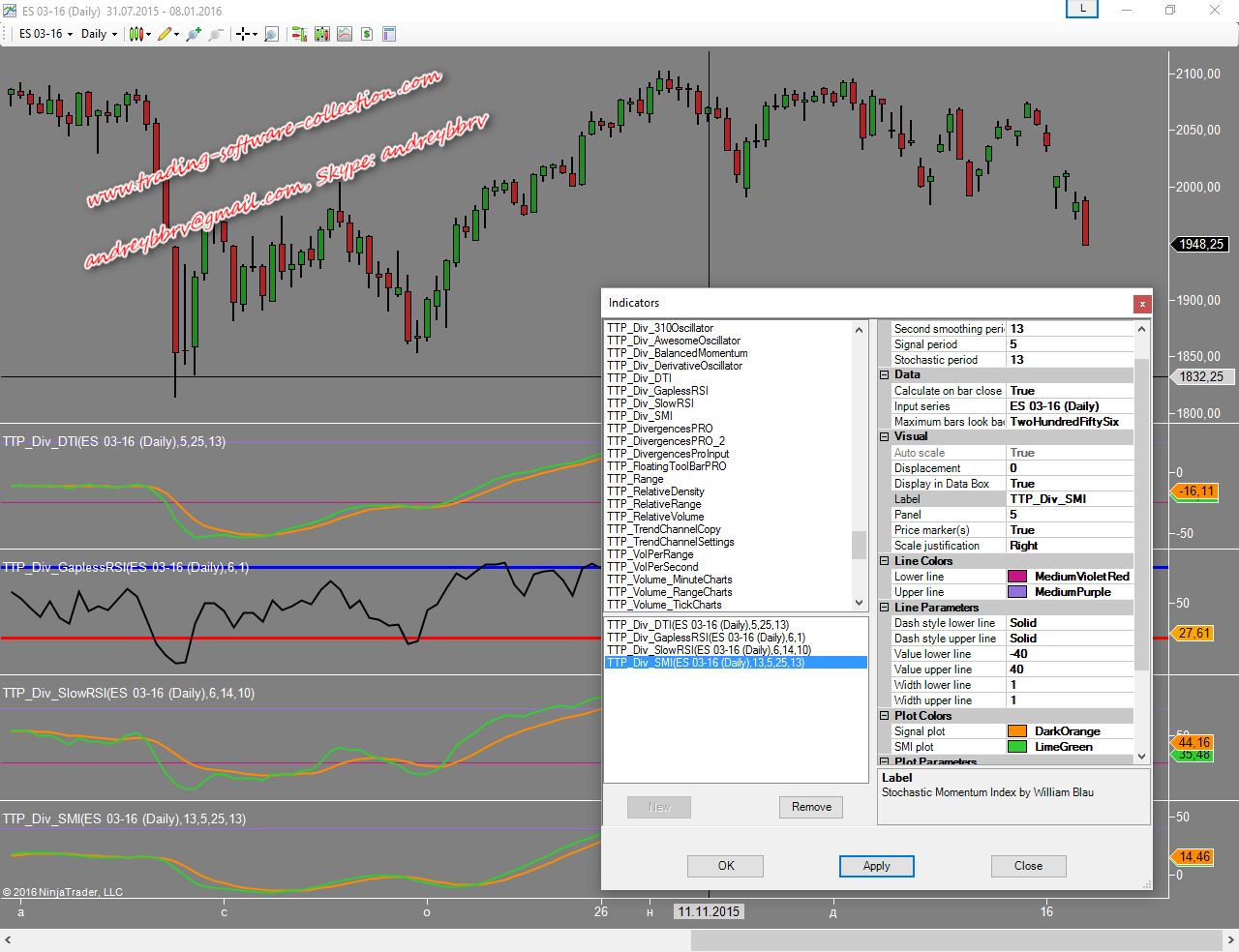The height and width of the screenshot is (952, 1239).
Task: Click the Apply button
Action: (876, 866)
